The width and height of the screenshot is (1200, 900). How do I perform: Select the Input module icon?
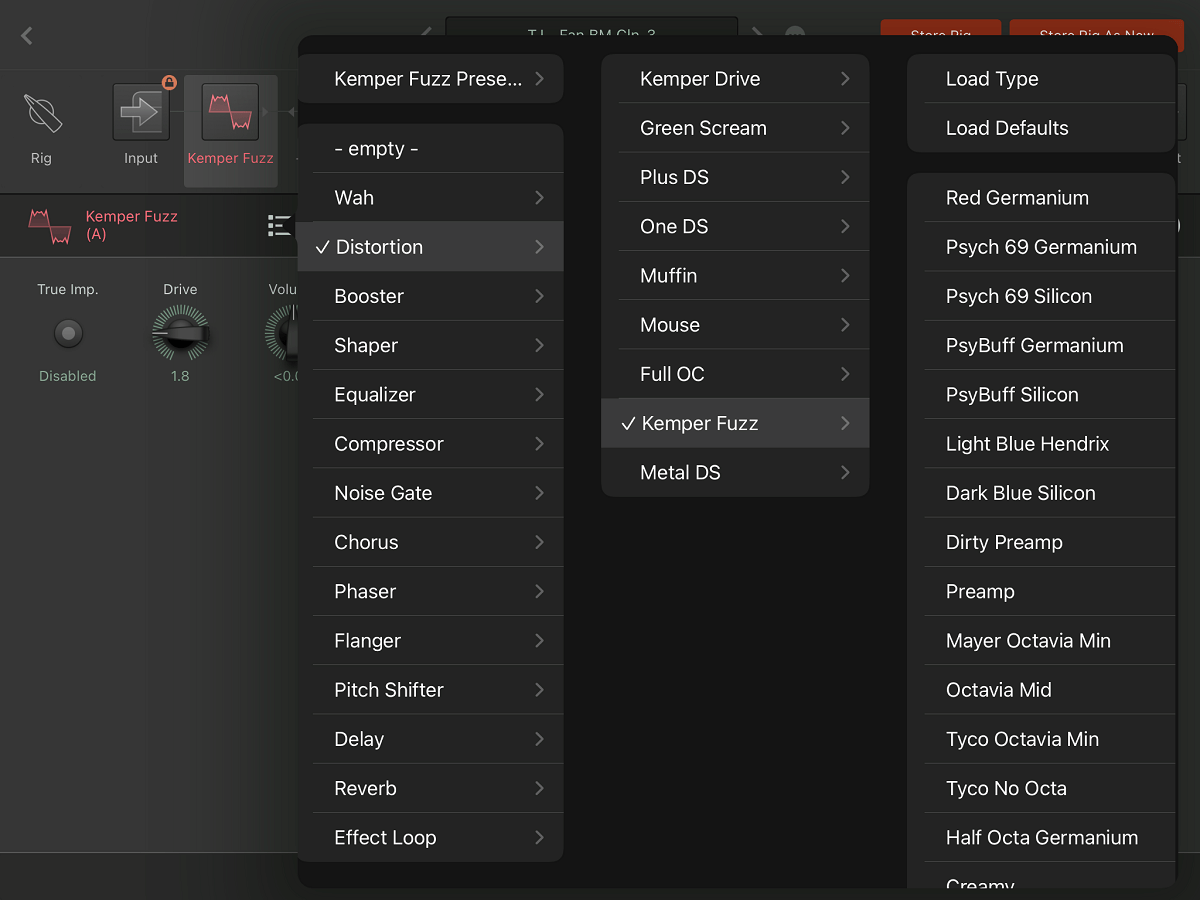[141, 112]
